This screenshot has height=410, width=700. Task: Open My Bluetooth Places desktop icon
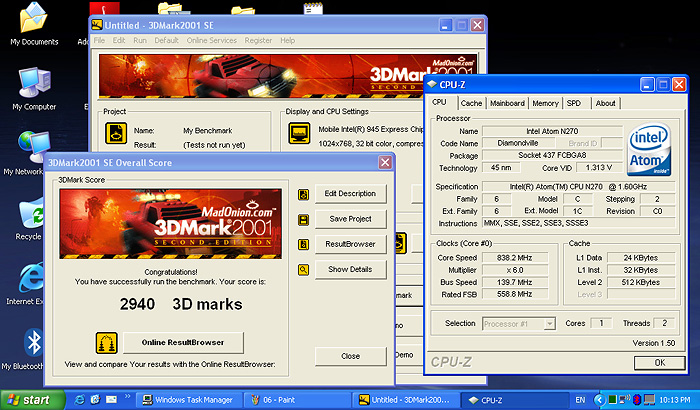[x=26, y=349]
